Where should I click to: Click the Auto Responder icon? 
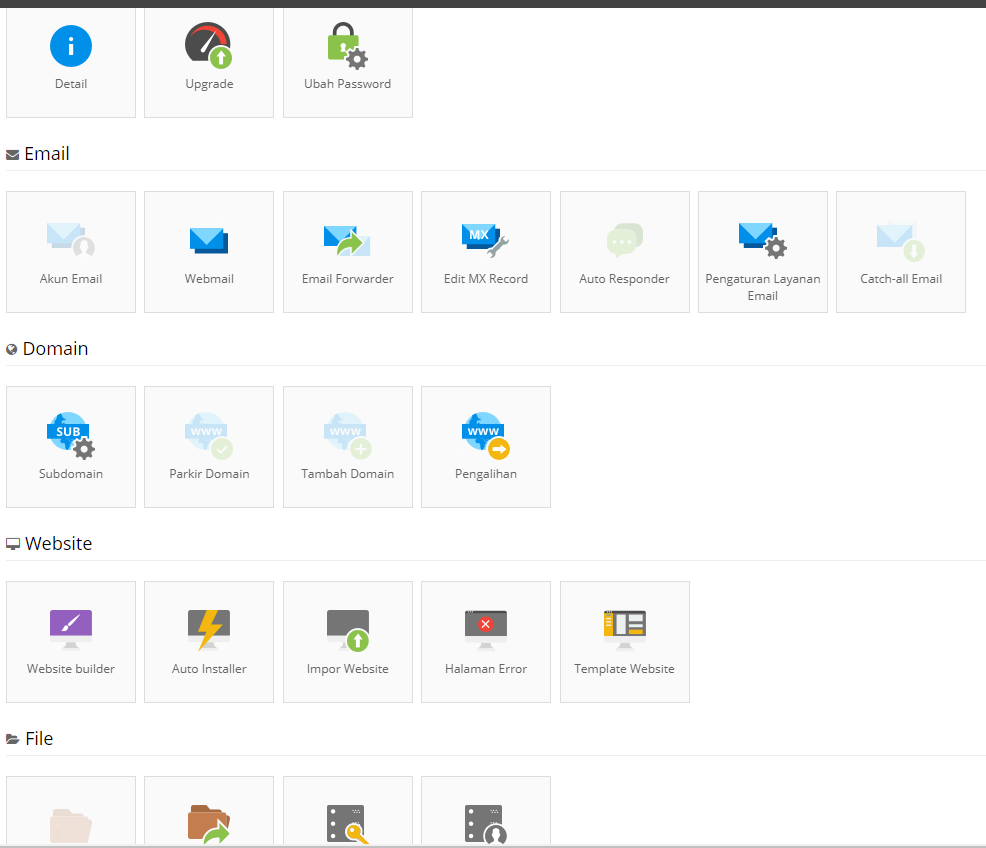[624, 251]
